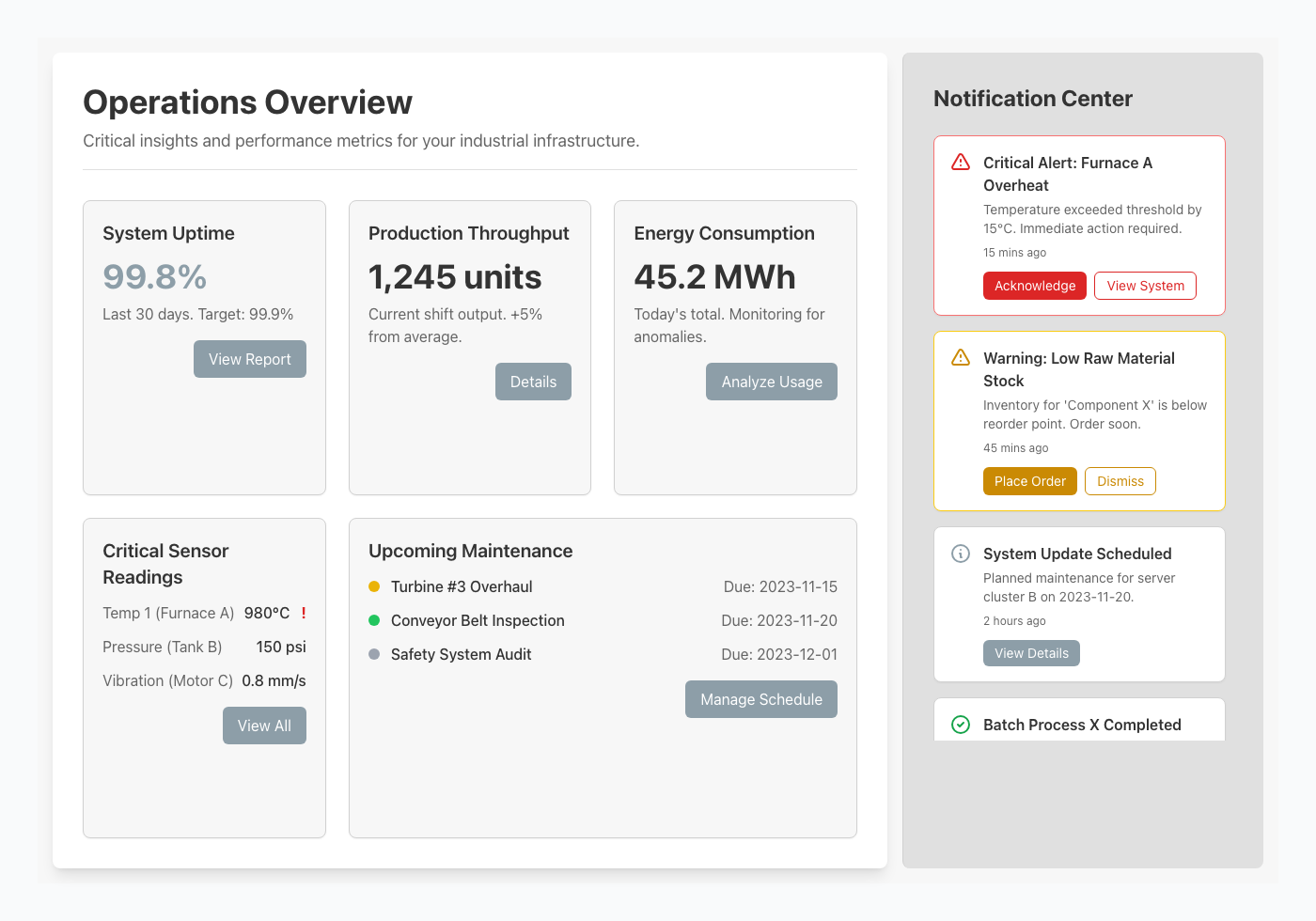Viewport: 1316px width, 921px height.
Task: Click the red exclamation next to 980°C reading
Action: click(x=303, y=612)
